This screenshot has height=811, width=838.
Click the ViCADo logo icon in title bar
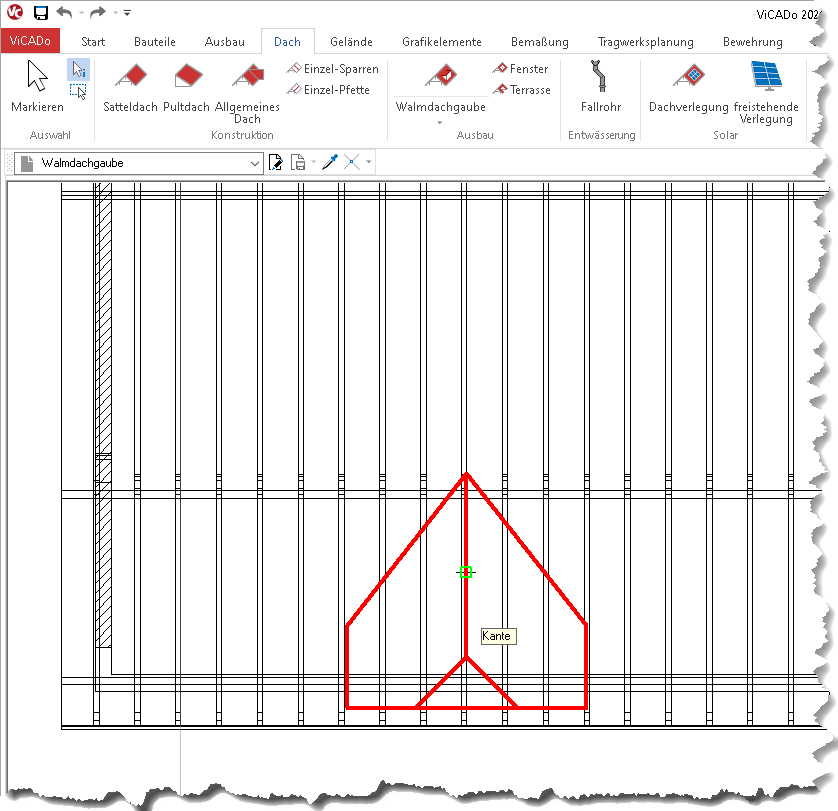point(14,12)
